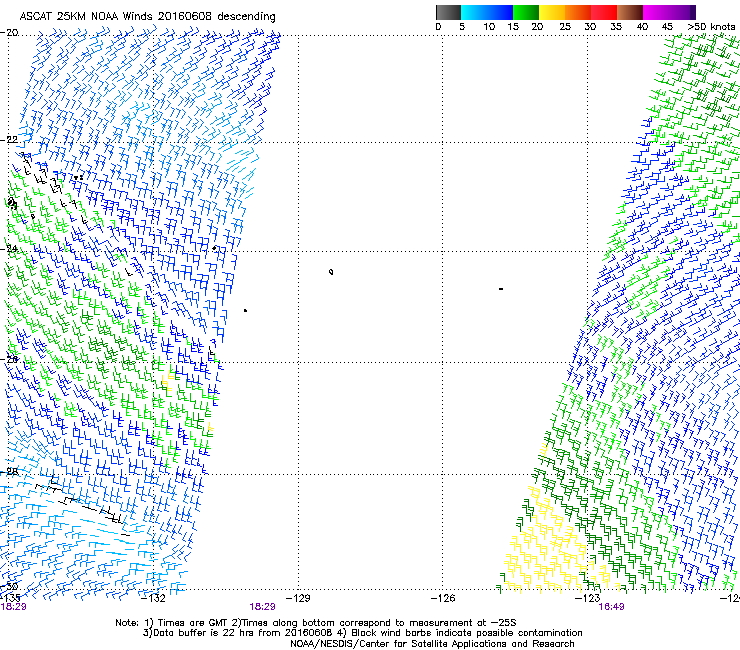
Task: Click the green 15-20 knots color segment
Action: [525, 12]
